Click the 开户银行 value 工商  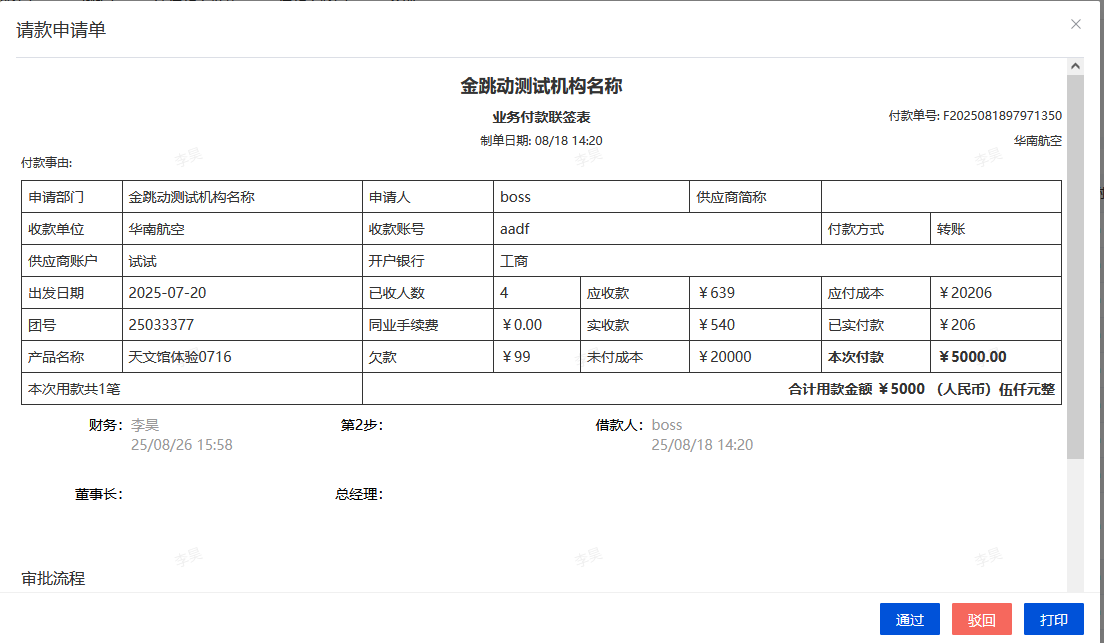click(514, 261)
